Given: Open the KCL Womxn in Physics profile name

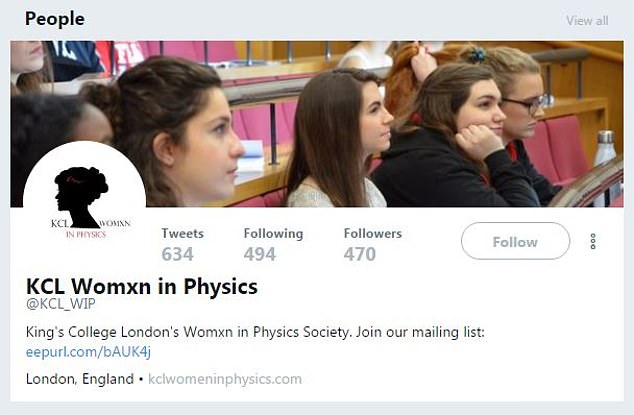Looking at the screenshot, I should click(x=141, y=287).
